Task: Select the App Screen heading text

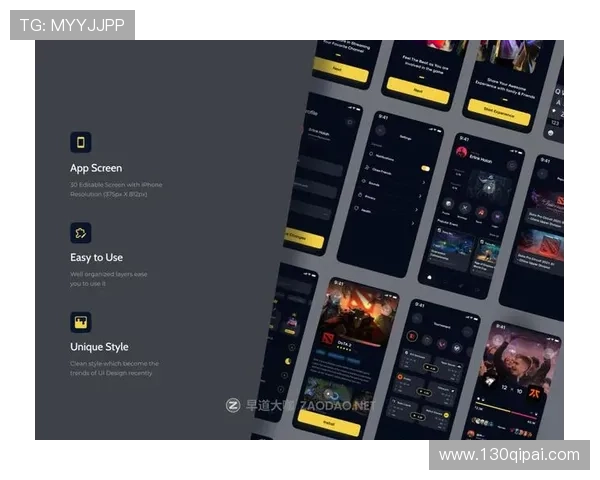Action: pyautogui.click(x=96, y=168)
